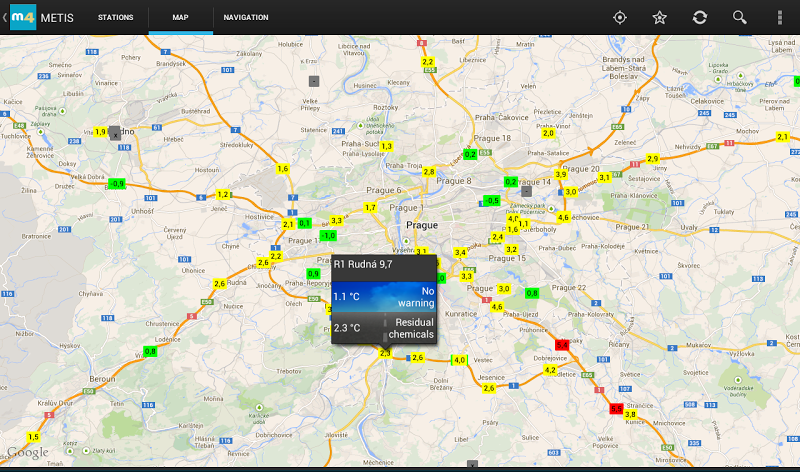Screen dimensions: 800x472
Task: Tap the yellow 2,4 station marker
Action: coord(497,237)
